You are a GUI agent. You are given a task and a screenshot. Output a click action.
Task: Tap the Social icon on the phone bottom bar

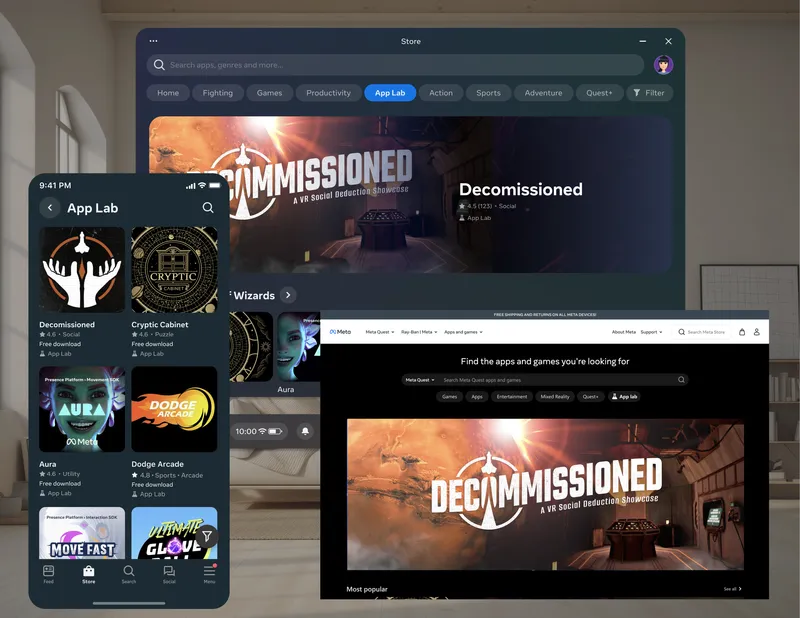[169, 572]
